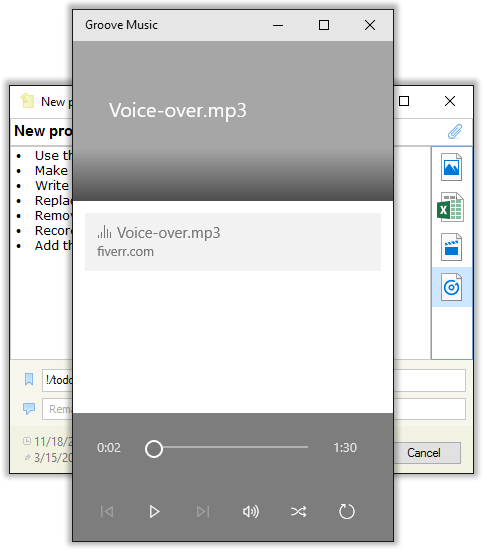Open the video clip attachment in the note window
This screenshot has width=483, height=551.
point(451,247)
